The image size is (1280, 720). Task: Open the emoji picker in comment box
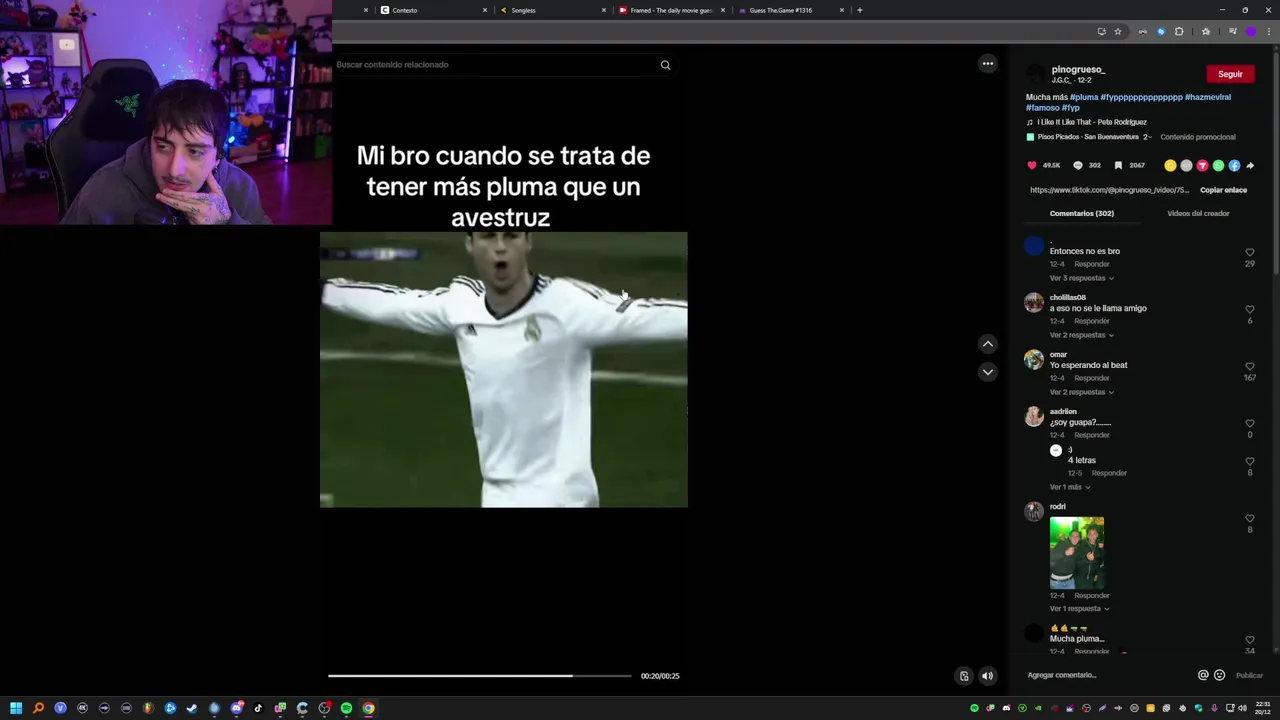pos(1219,675)
